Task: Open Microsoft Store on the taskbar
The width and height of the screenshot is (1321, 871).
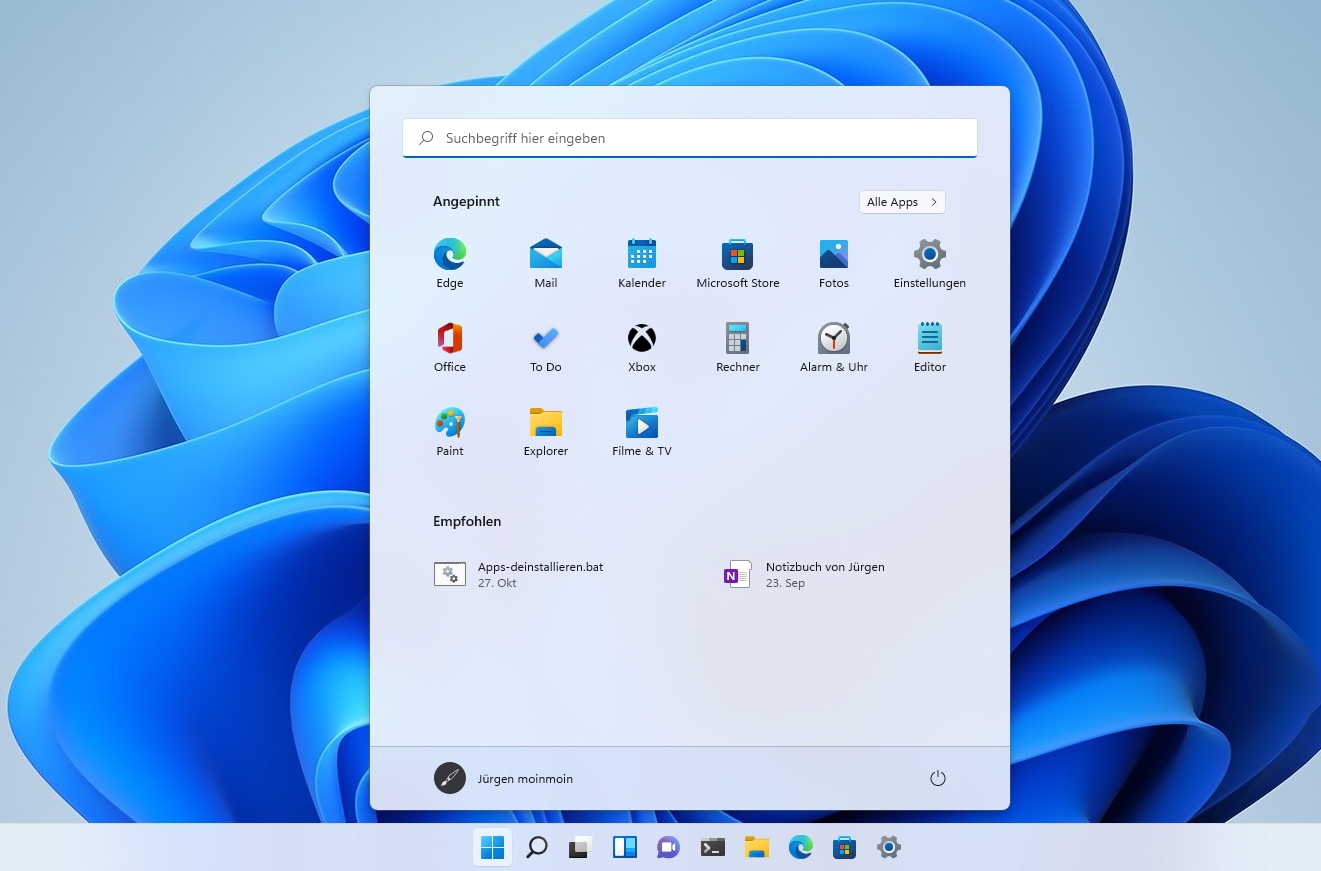Action: tap(845, 848)
